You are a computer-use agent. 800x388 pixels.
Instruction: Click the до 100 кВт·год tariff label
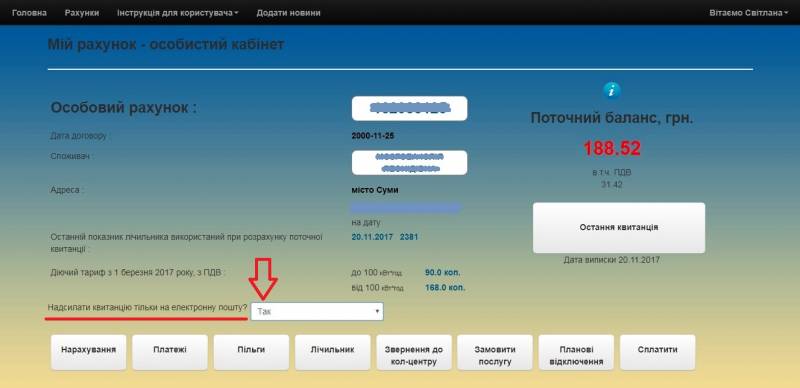(x=377, y=273)
